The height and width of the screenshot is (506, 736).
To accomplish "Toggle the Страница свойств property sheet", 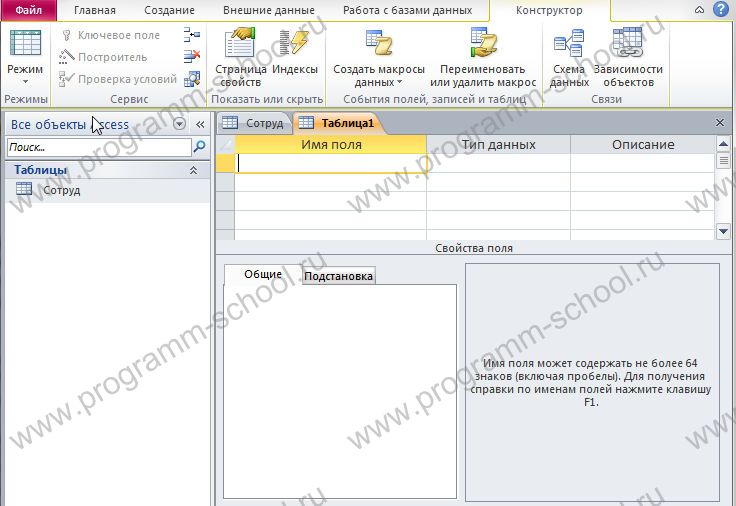I will [239, 55].
